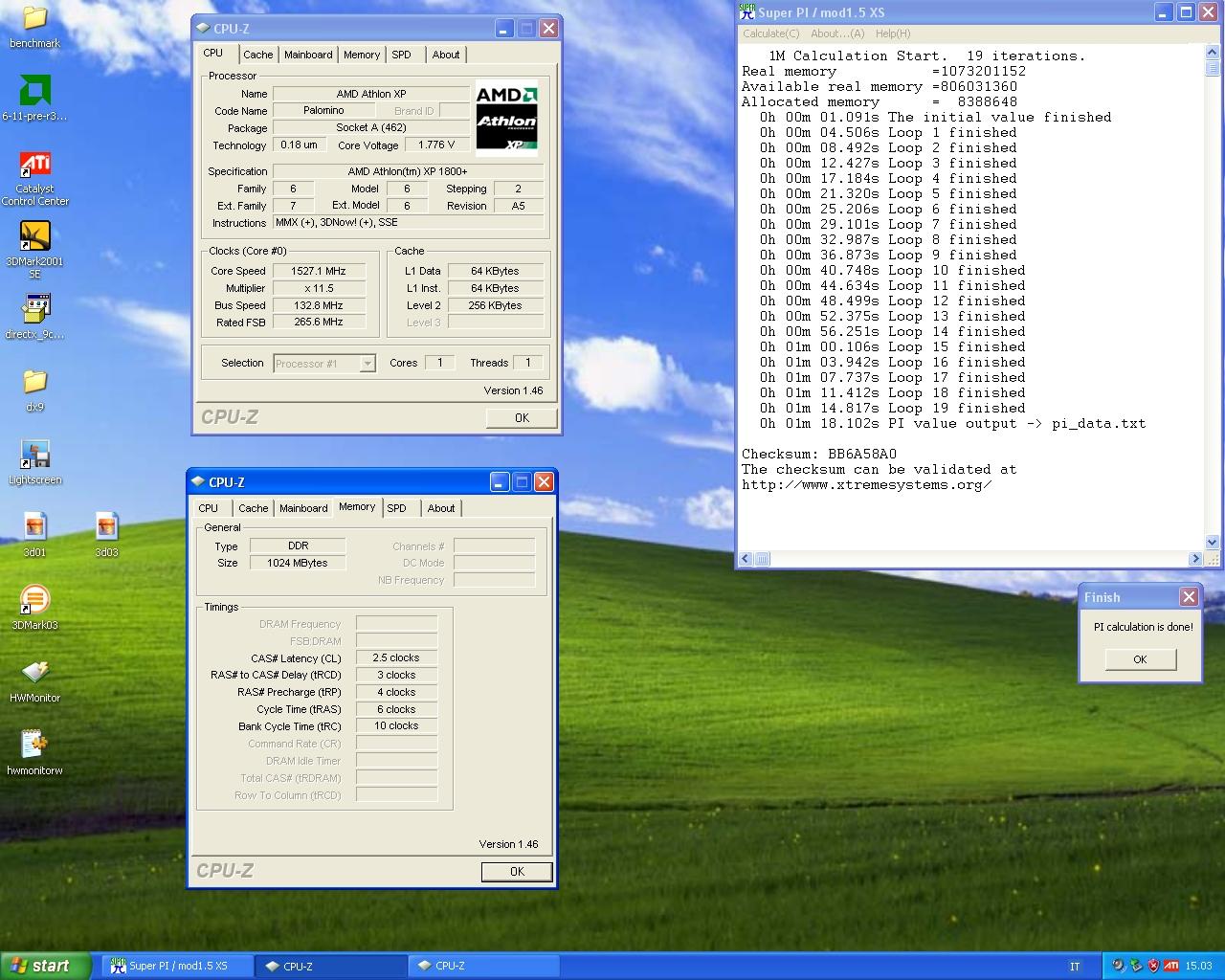The width and height of the screenshot is (1225, 980).
Task: Launch Lightscreen from the desktop
Action: pos(34,462)
